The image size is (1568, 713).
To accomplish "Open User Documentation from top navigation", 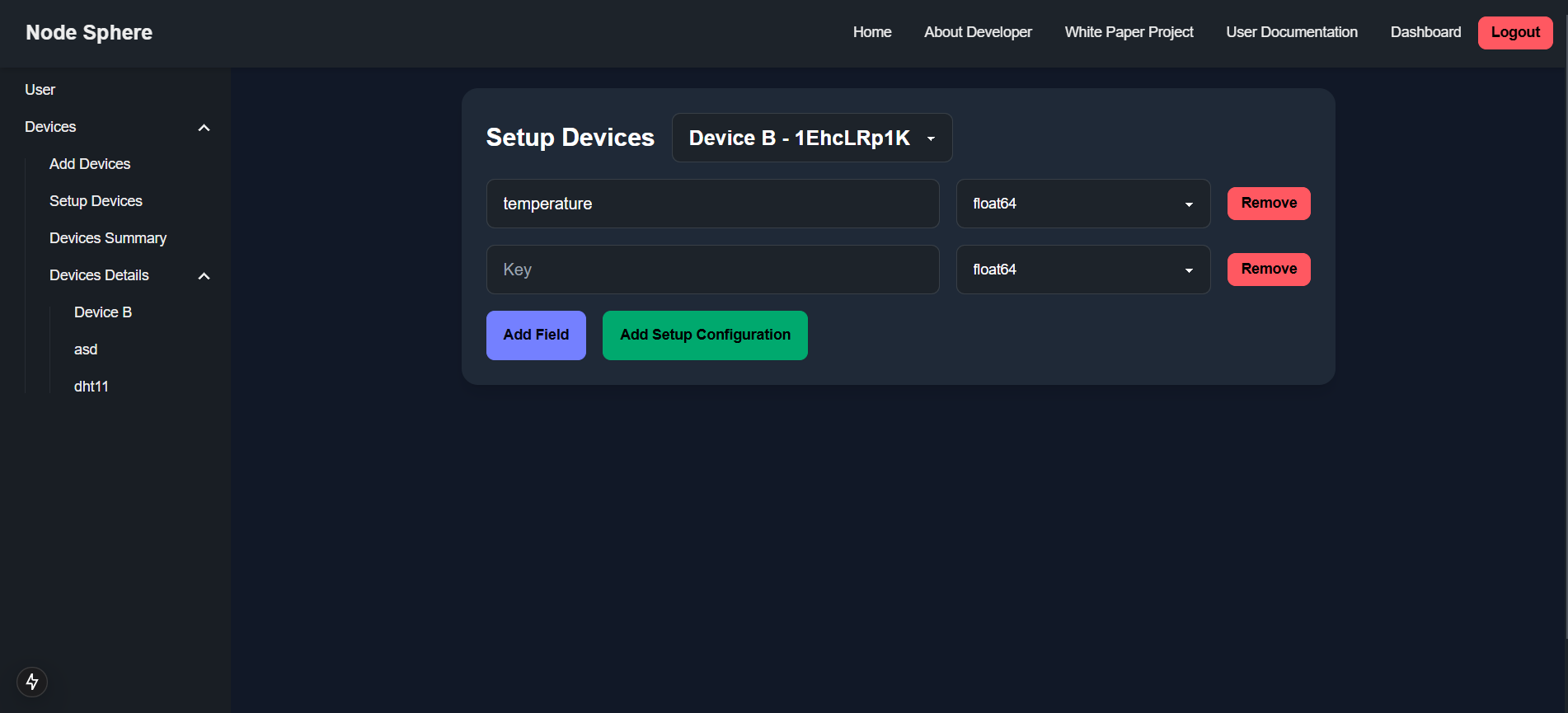I will [1291, 32].
